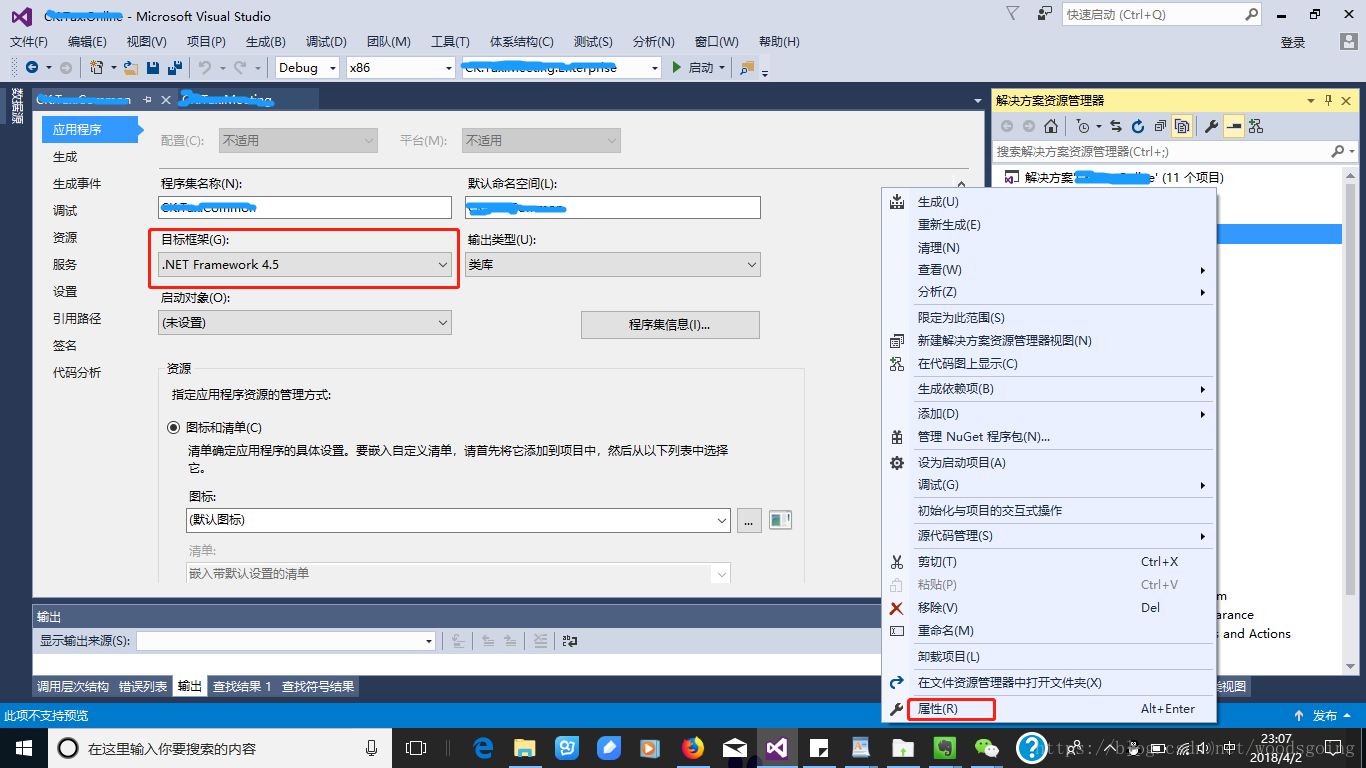Click the Save All toolbar icon
This screenshot has width=1366, height=768.
pos(174,67)
